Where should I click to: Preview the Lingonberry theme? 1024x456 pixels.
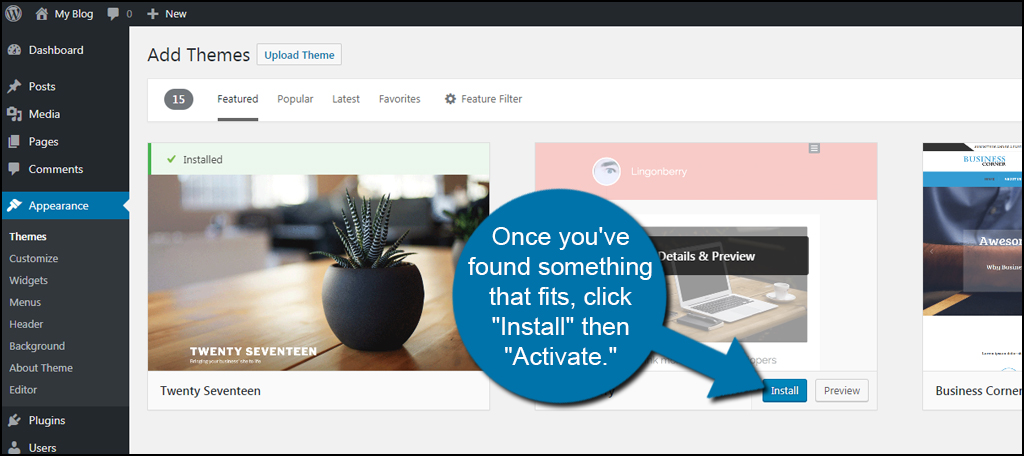point(842,391)
